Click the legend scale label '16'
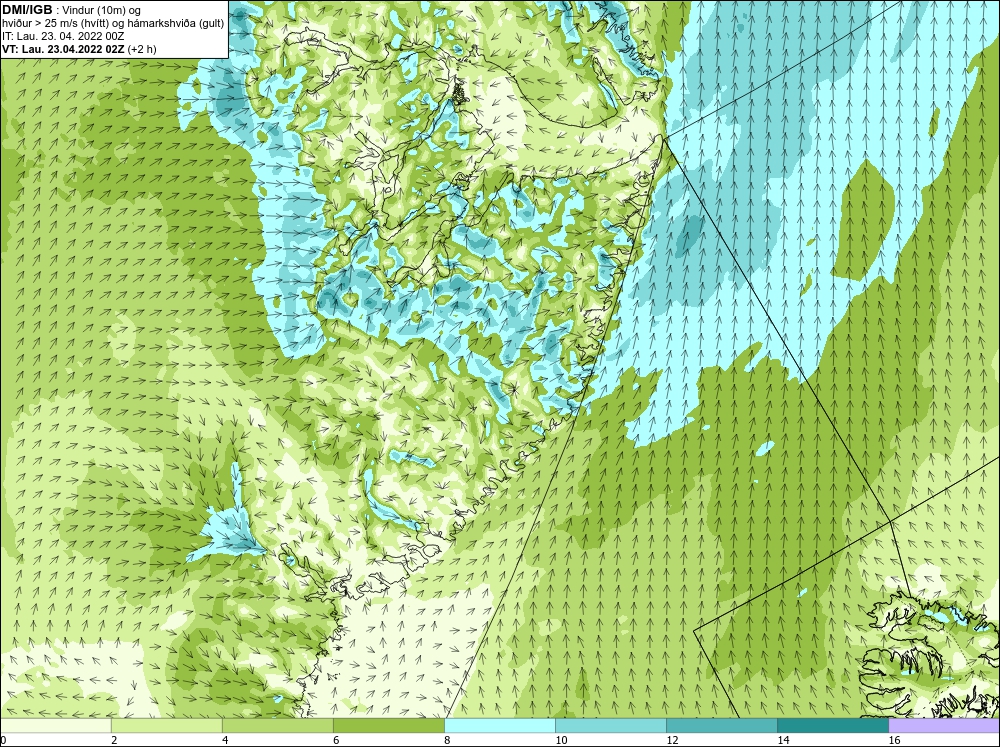This screenshot has width=1000, height=747. [893, 740]
